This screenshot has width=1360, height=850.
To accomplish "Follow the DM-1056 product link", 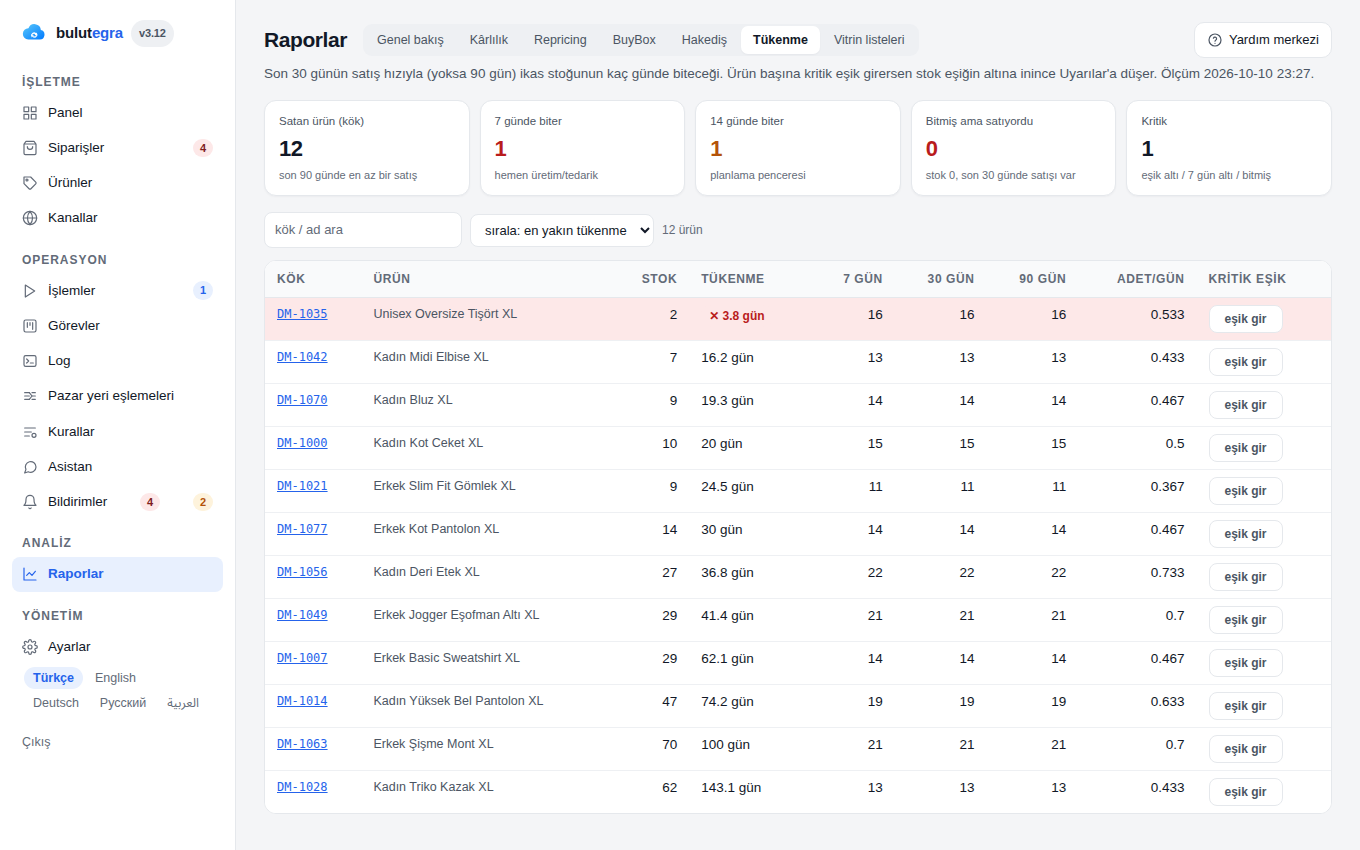I will click(x=302, y=572).
